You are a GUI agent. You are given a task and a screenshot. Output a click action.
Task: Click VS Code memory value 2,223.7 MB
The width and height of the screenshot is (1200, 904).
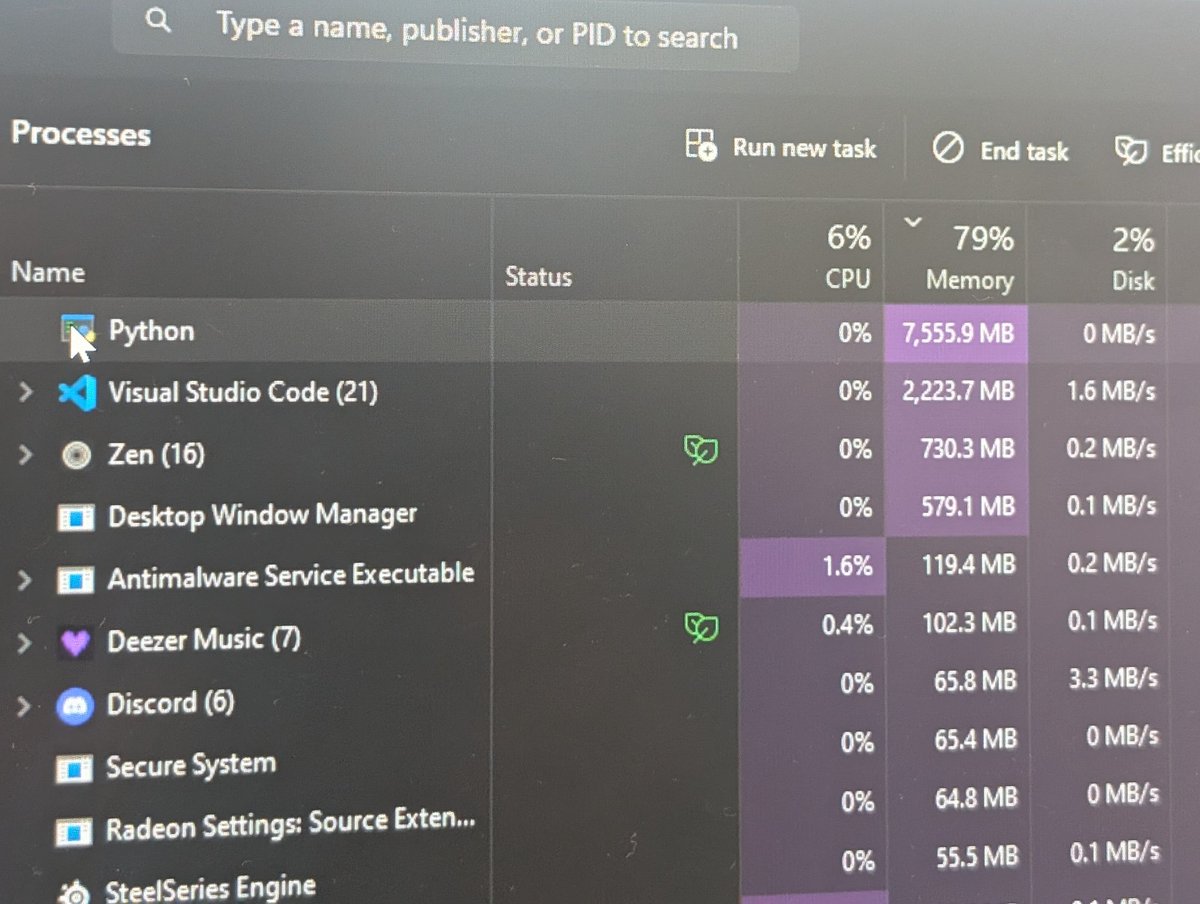tap(958, 391)
